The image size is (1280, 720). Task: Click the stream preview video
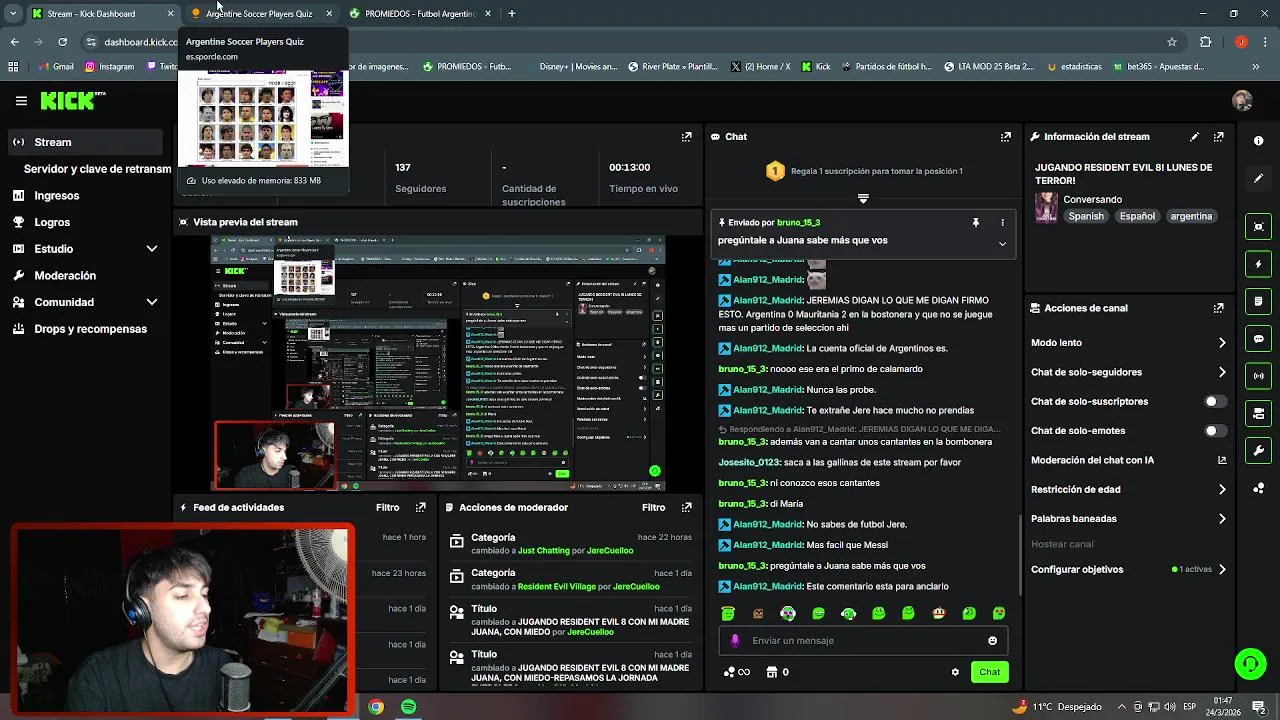click(440, 363)
